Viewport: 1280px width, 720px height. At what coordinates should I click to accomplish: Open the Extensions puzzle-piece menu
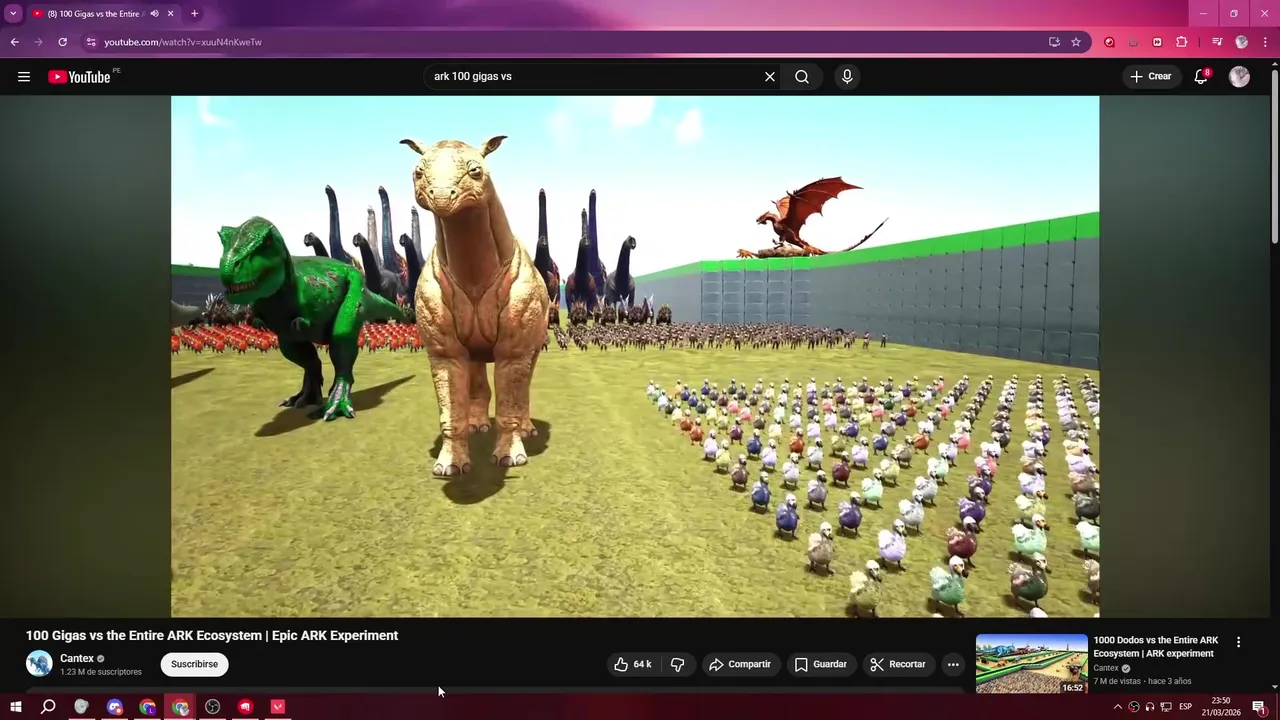tap(1182, 42)
